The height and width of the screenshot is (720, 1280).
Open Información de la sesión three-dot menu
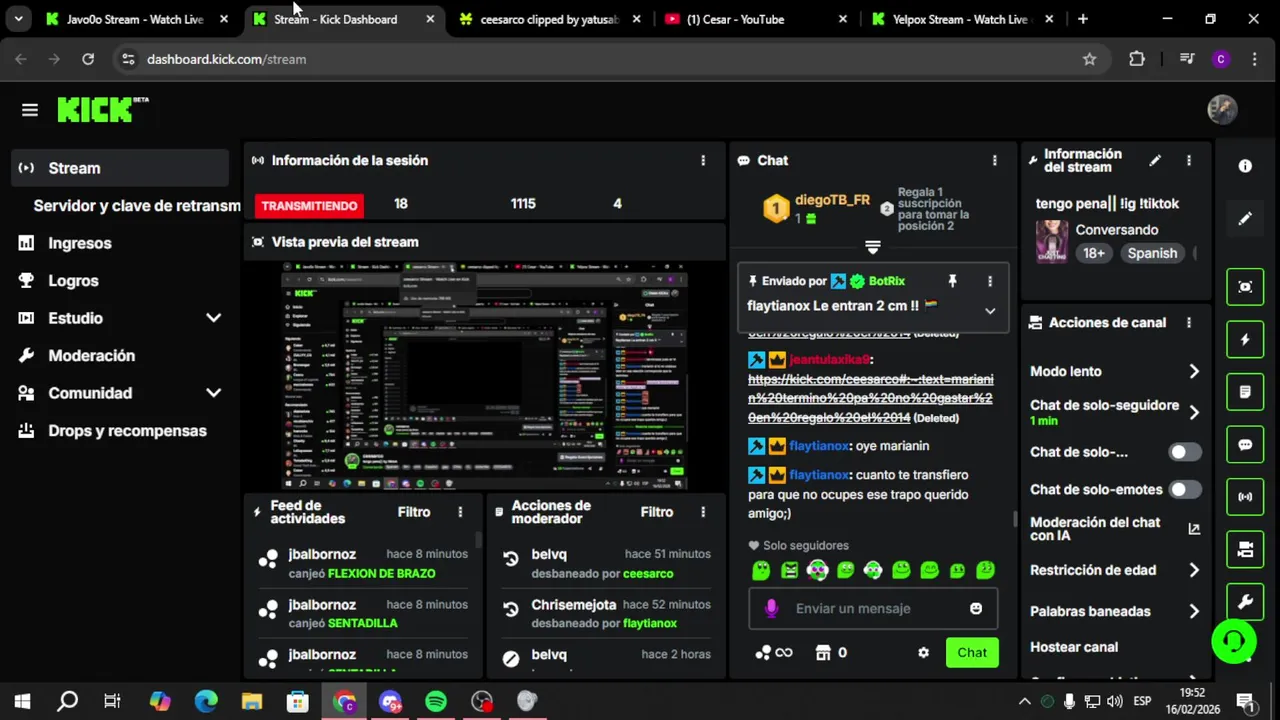tap(703, 160)
